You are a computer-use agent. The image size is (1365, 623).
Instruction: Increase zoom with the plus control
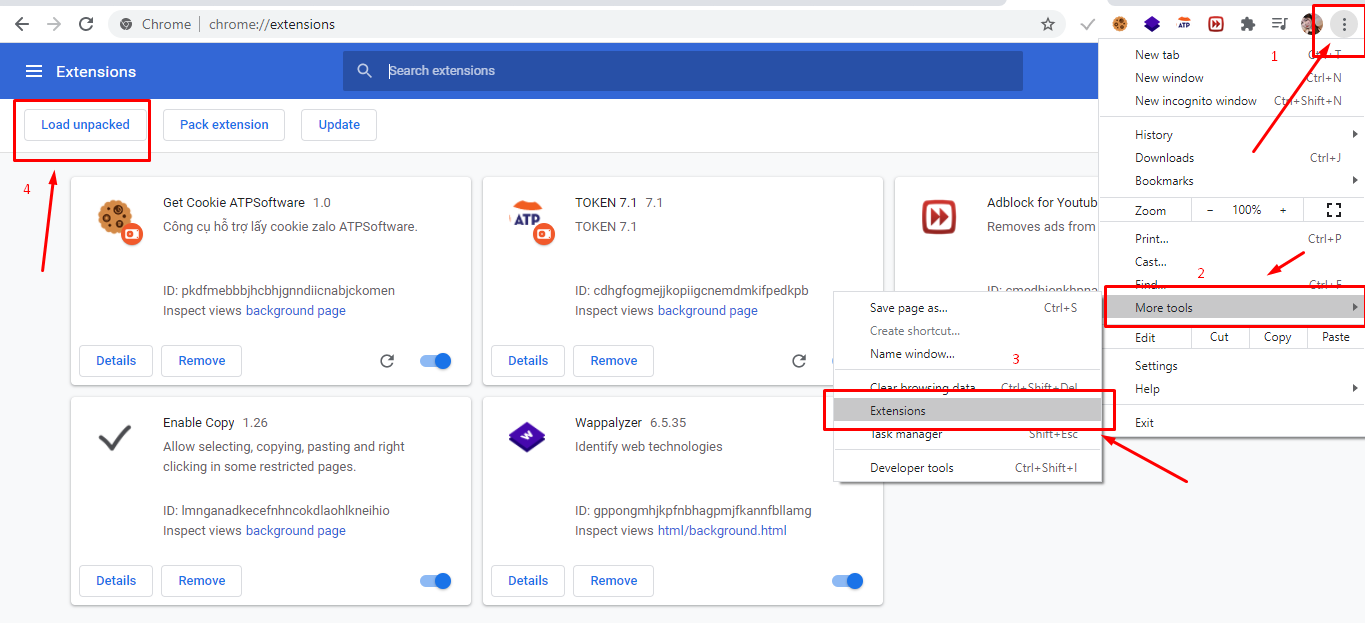click(1283, 210)
